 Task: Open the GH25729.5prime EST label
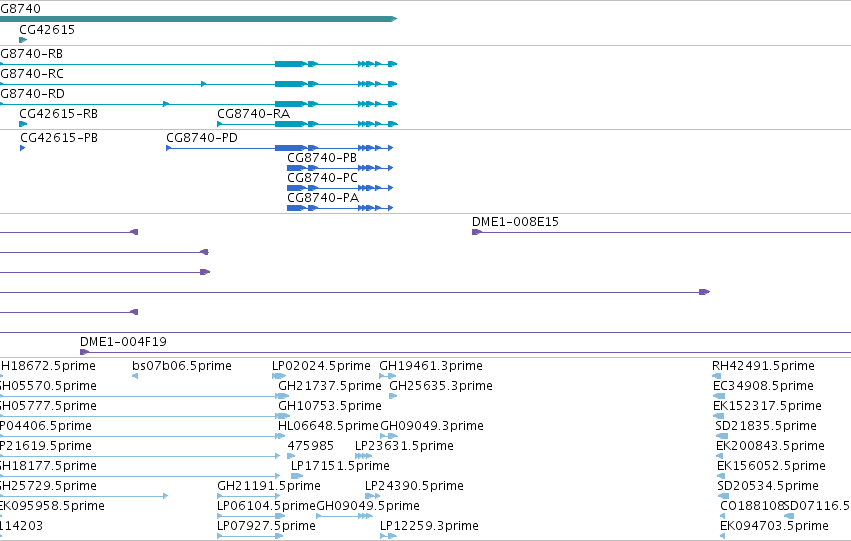[48, 486]
